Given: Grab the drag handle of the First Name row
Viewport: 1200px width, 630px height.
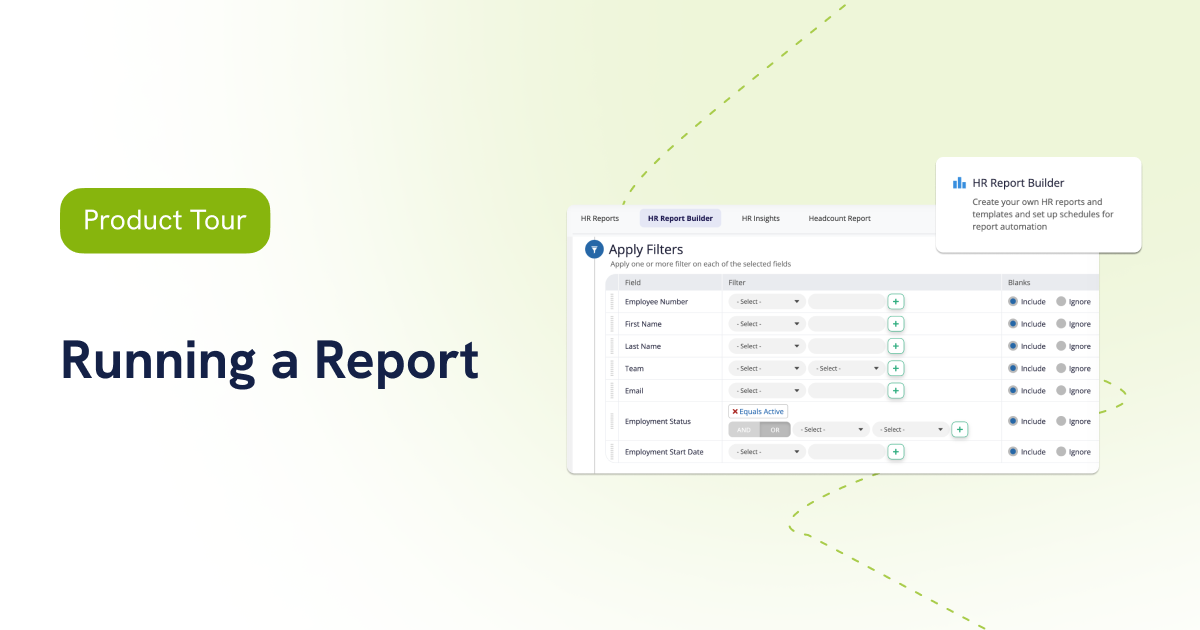Looking at the screenshot, I should click(612, 324).
